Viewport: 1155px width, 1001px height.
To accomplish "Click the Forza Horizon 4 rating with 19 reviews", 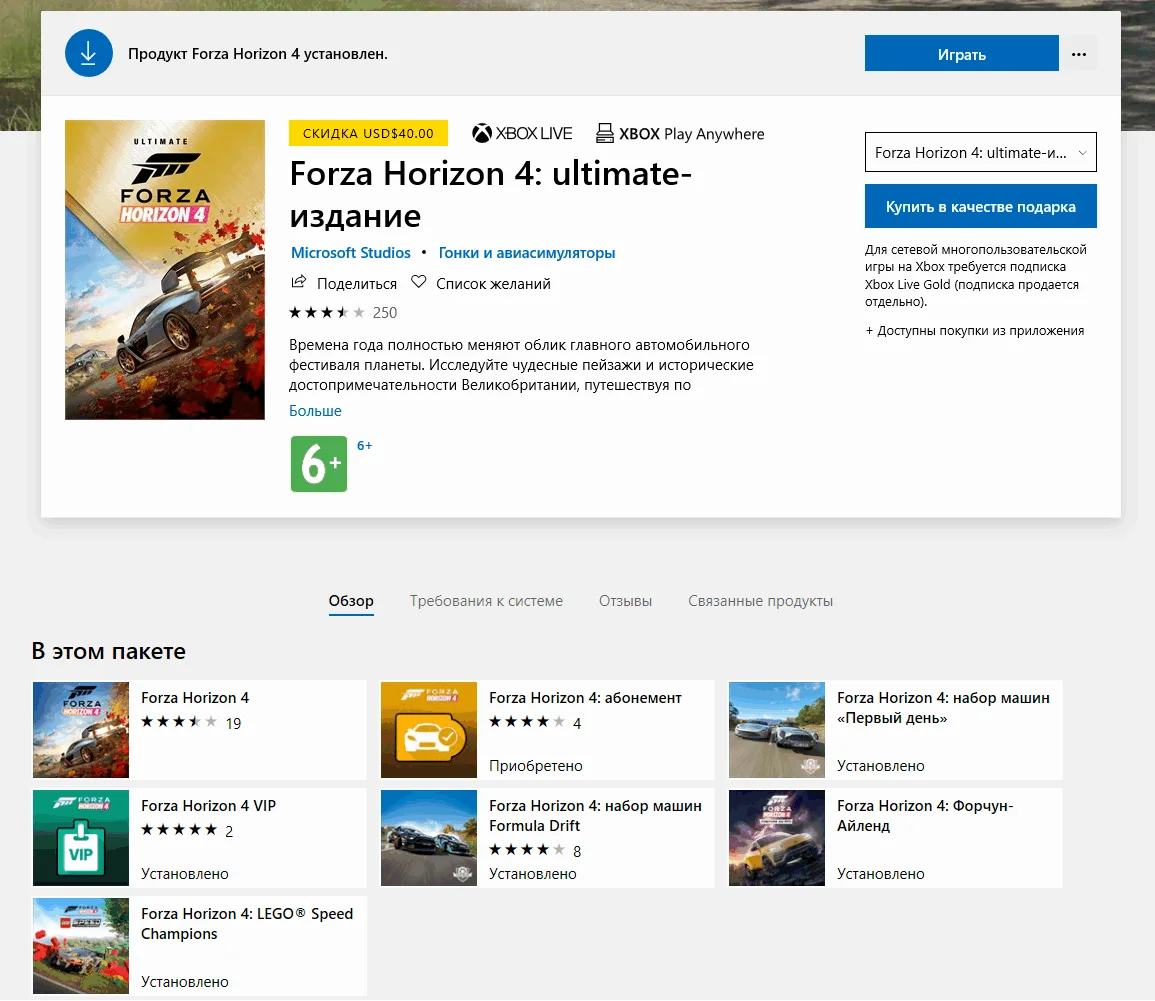I will pyautogui.click(x=191, y=723).
